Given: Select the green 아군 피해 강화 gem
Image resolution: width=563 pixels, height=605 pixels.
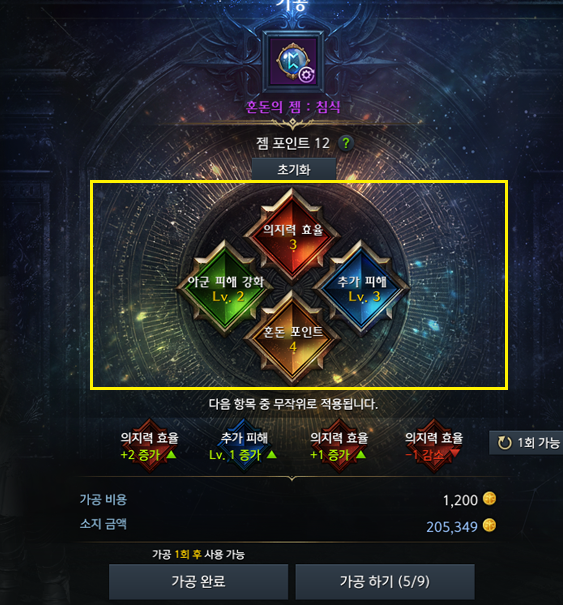Looking at the screenshot, I should [225, 287].
